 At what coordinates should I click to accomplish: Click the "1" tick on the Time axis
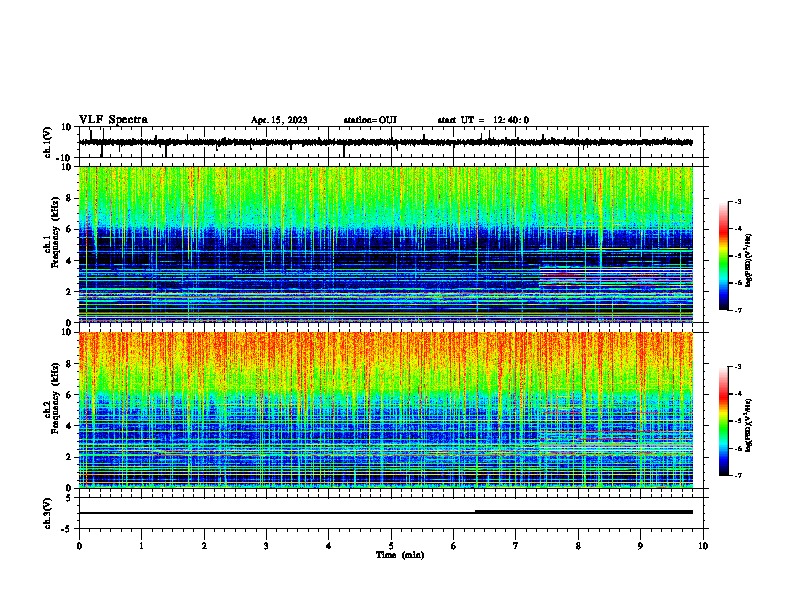tap(141, 546)
